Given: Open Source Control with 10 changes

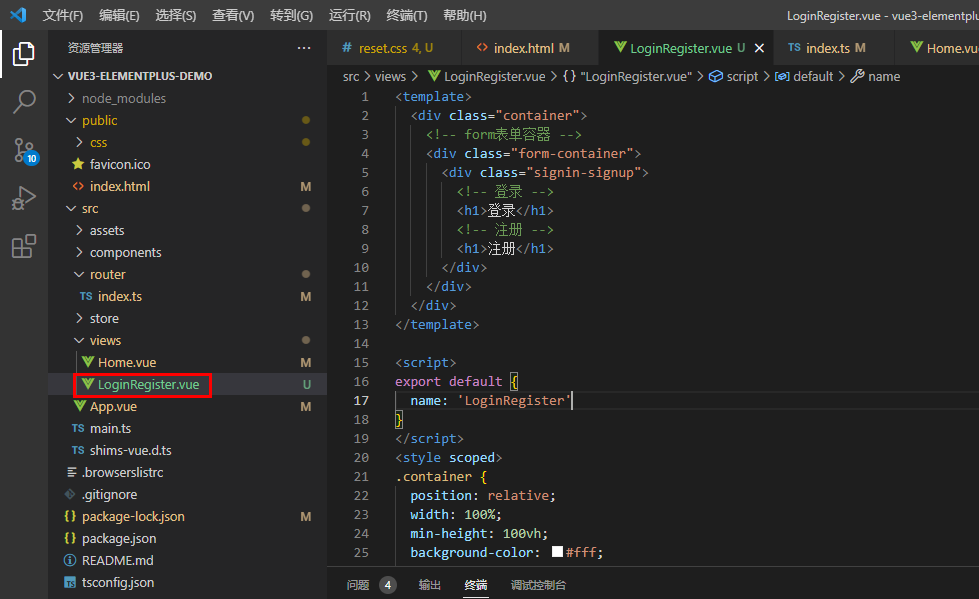Looking at the screenshot, I should [25, 151].
